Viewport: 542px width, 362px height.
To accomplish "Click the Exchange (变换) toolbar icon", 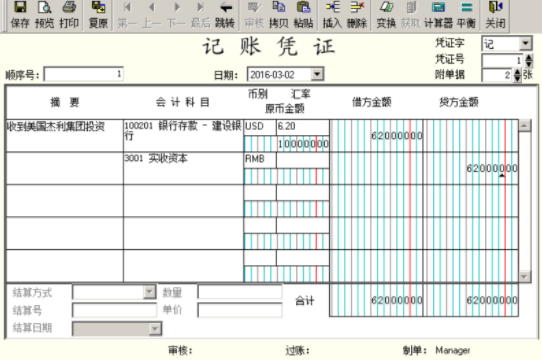I will pos(386,14).
